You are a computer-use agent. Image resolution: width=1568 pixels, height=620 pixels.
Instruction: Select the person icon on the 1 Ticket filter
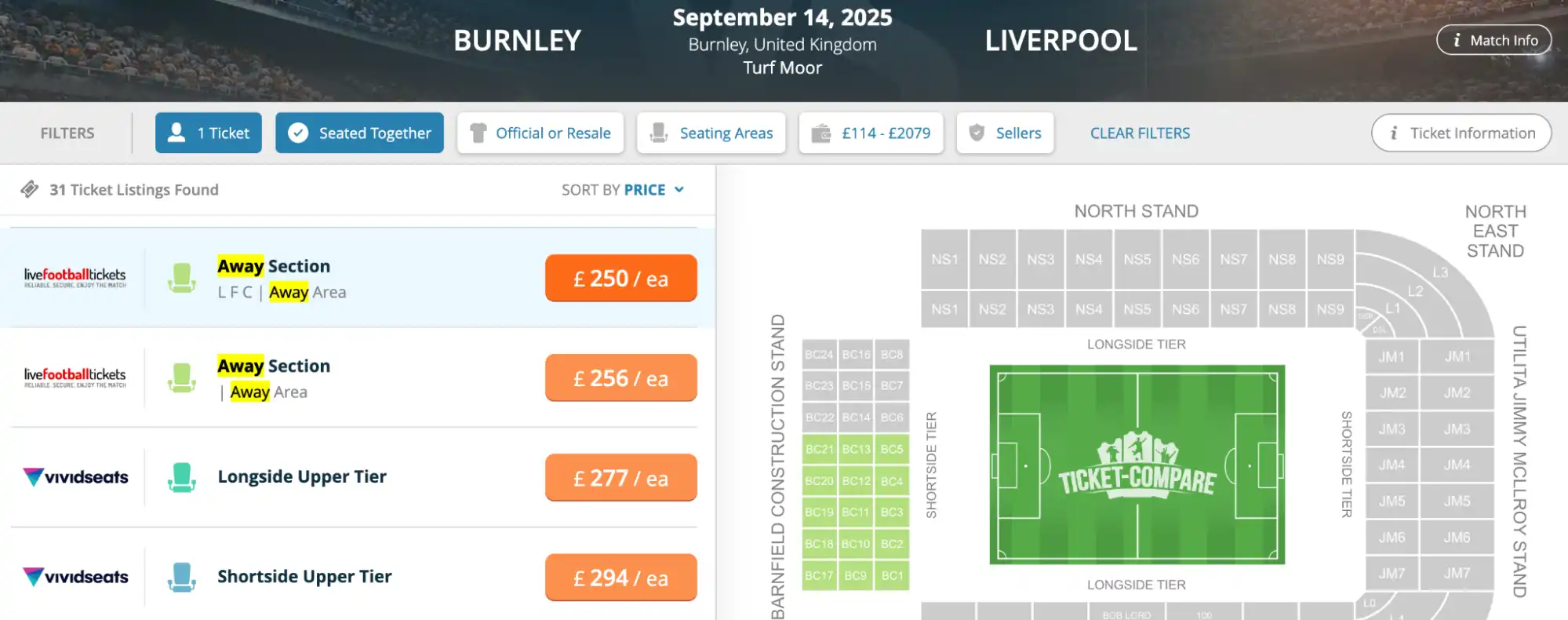pyautogui.click(x=176, y=133)
